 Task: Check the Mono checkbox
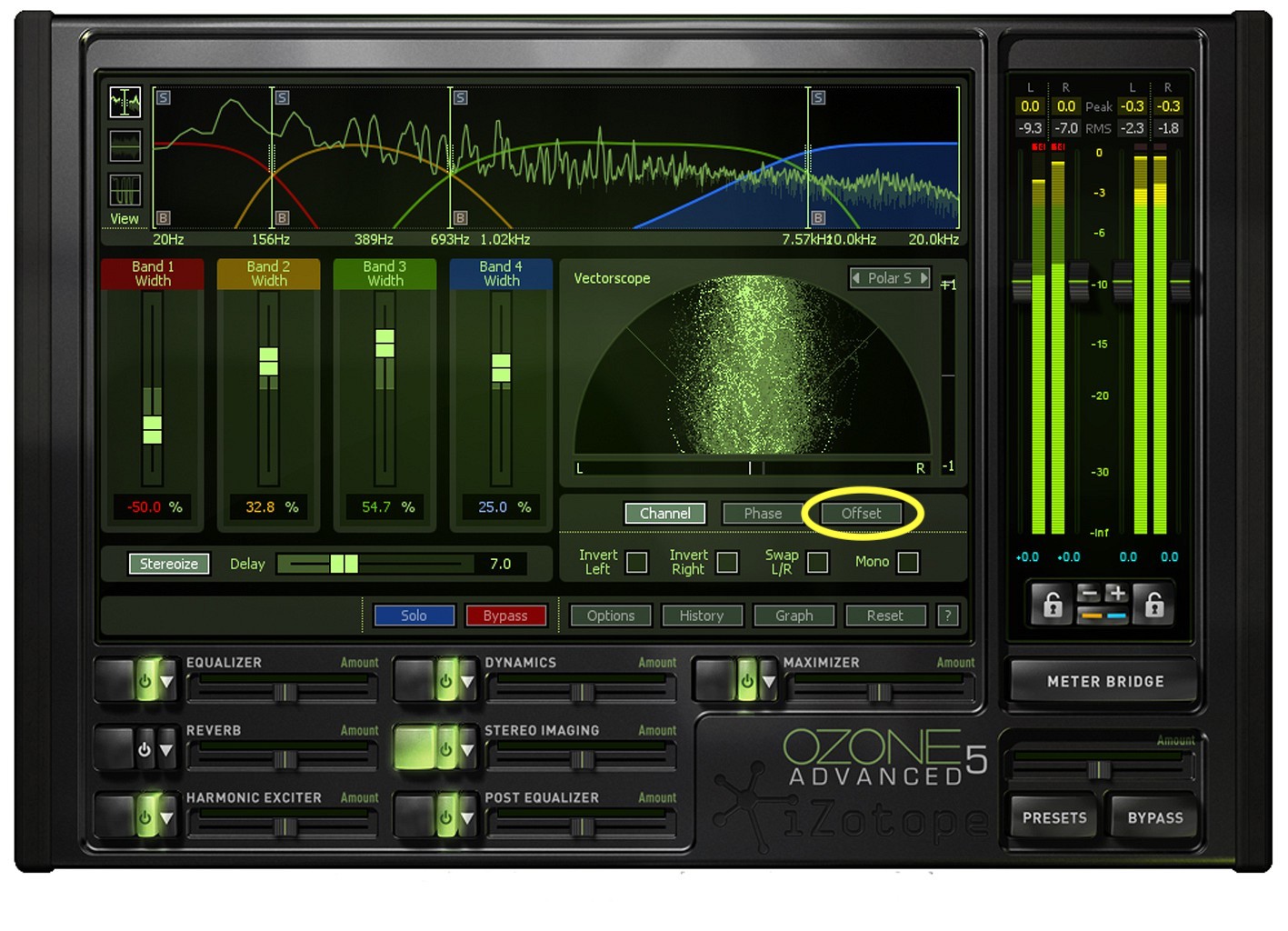[x=908, y=563]
